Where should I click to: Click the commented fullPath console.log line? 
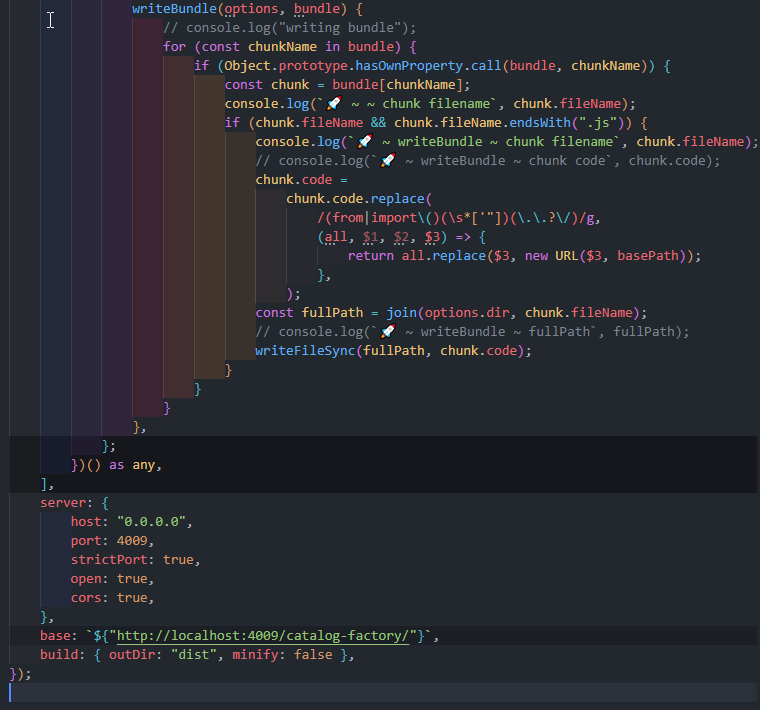(472, 331)
